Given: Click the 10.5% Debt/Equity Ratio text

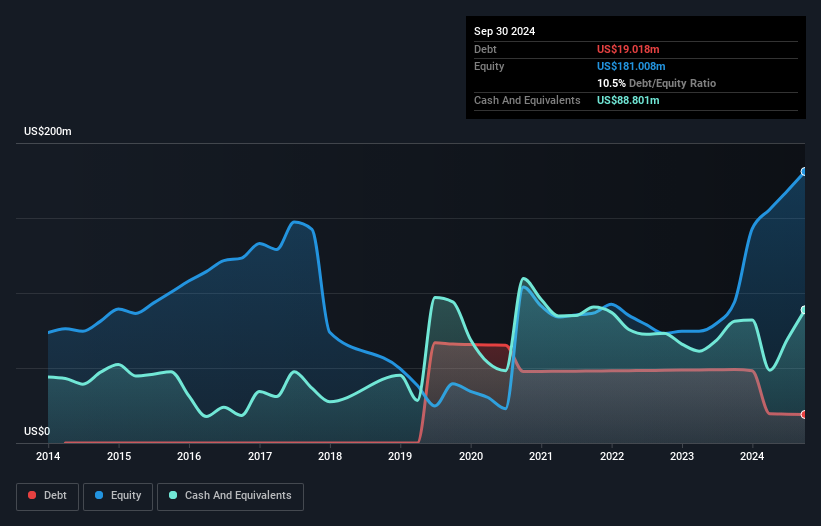Looking at the screenshot, I should (x=656, y=83).
